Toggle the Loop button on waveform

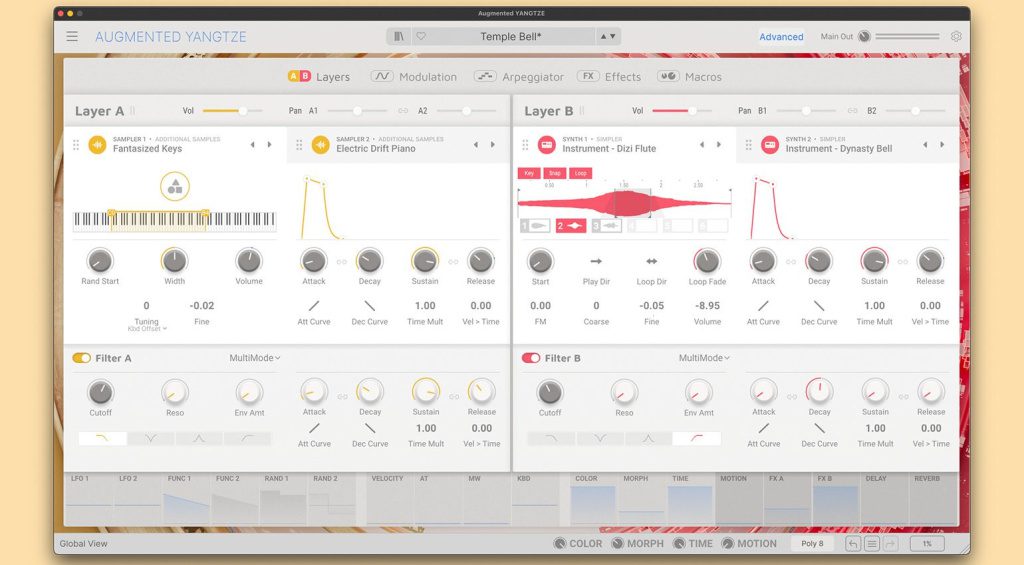tap(581, 173)
